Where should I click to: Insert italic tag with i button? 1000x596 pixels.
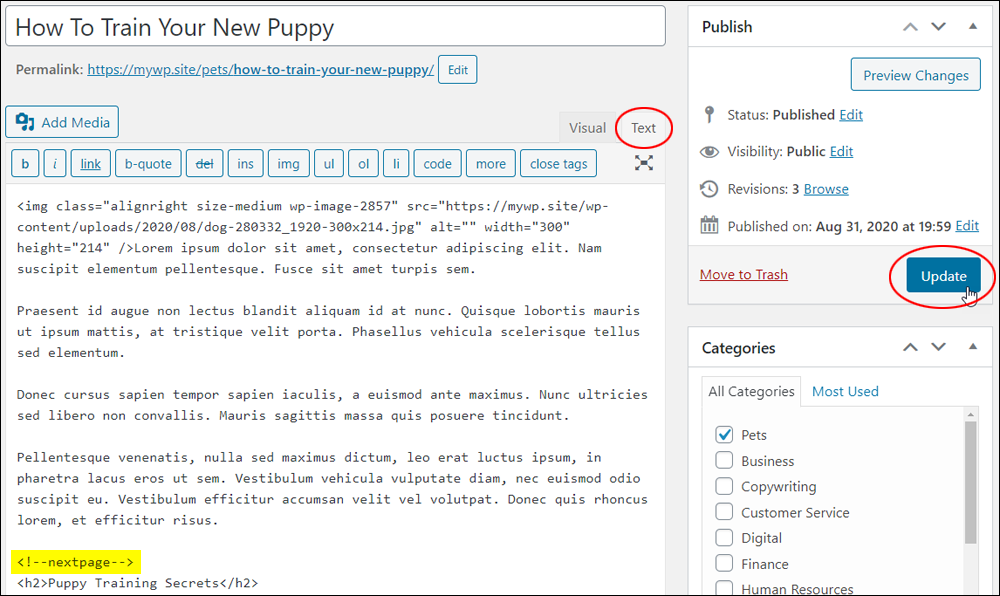click(55, 164)
